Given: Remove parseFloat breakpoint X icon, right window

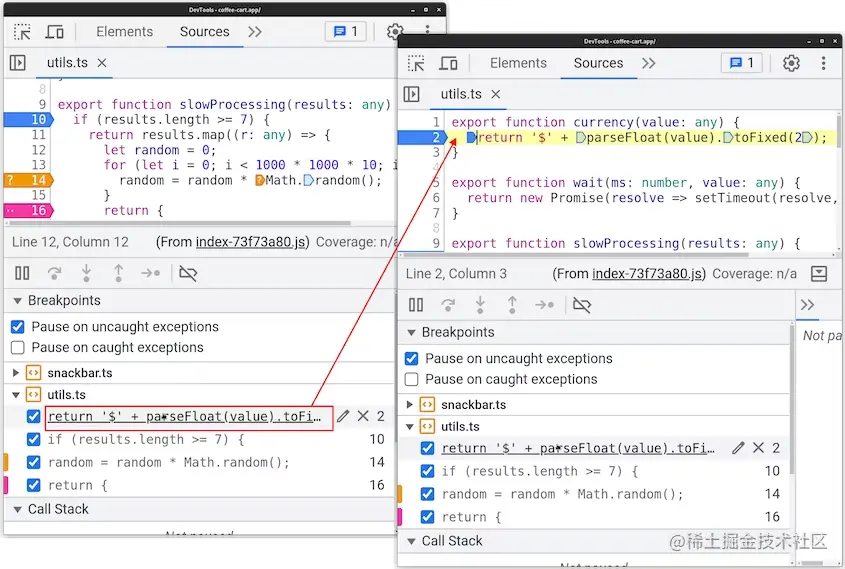Looking at the screenshot, I should point(758,448).
